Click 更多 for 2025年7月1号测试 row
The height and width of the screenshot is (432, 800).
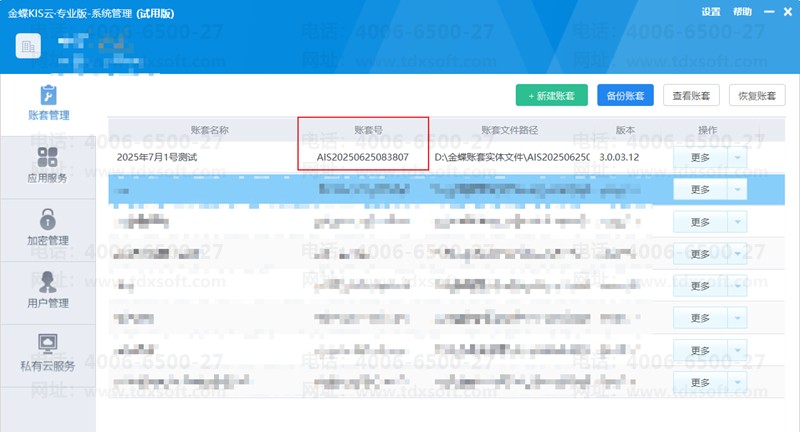[701, 158]
